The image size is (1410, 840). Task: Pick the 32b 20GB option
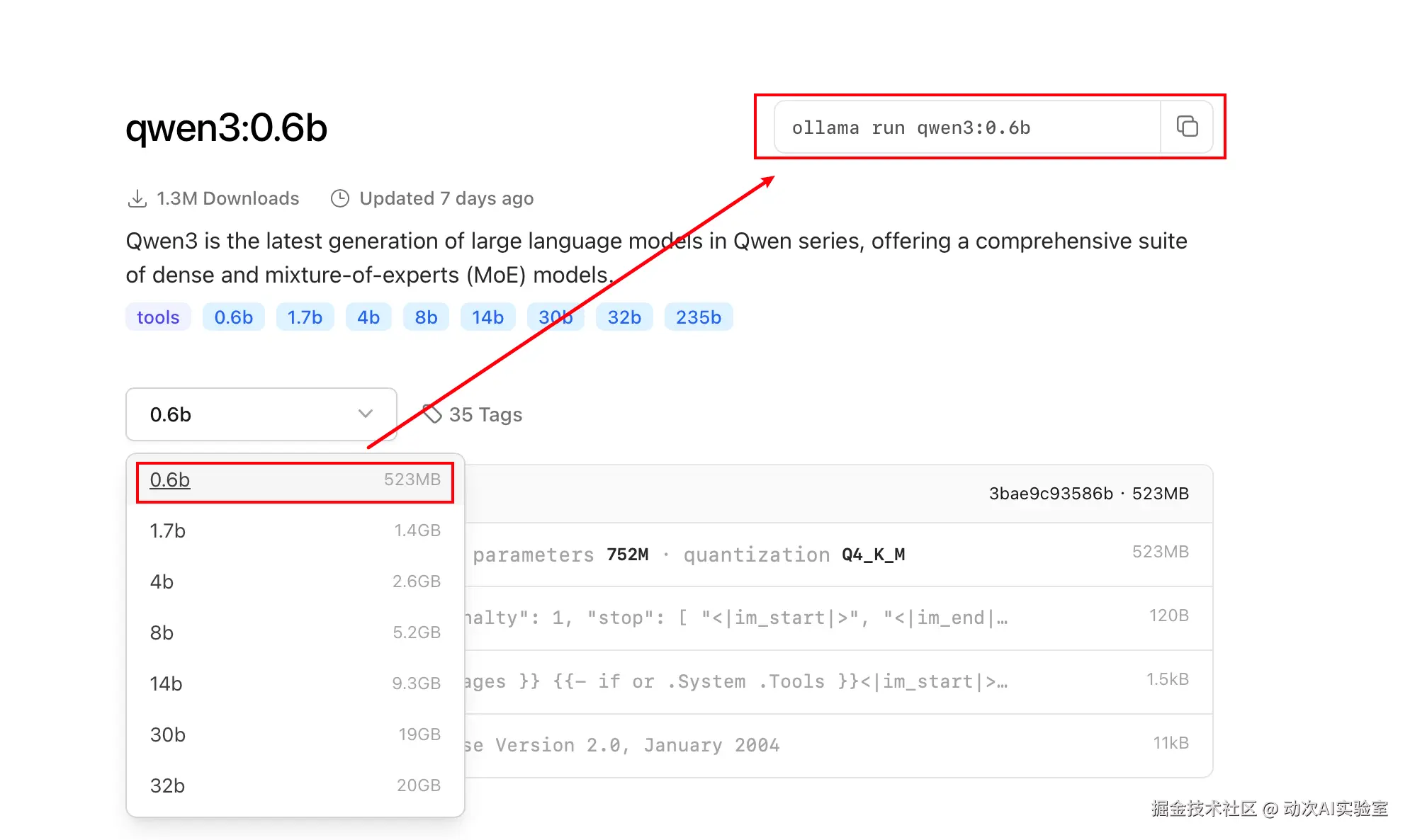[x=295, y=786]
